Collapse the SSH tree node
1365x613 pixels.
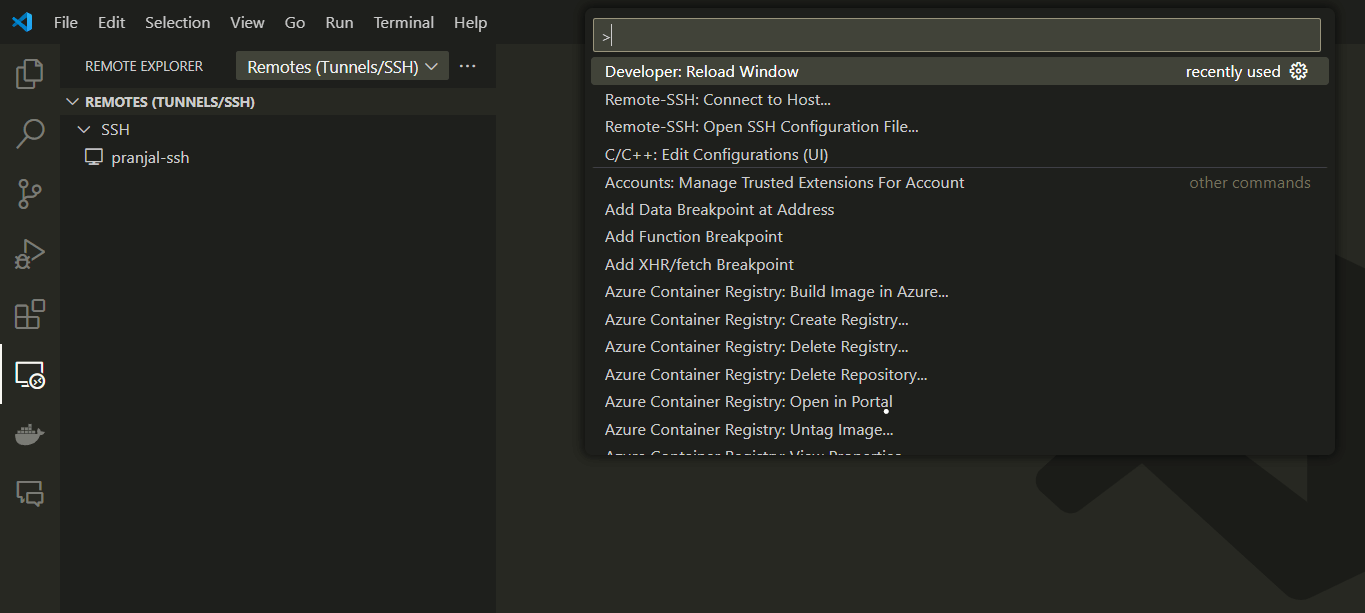click(84, 130)
